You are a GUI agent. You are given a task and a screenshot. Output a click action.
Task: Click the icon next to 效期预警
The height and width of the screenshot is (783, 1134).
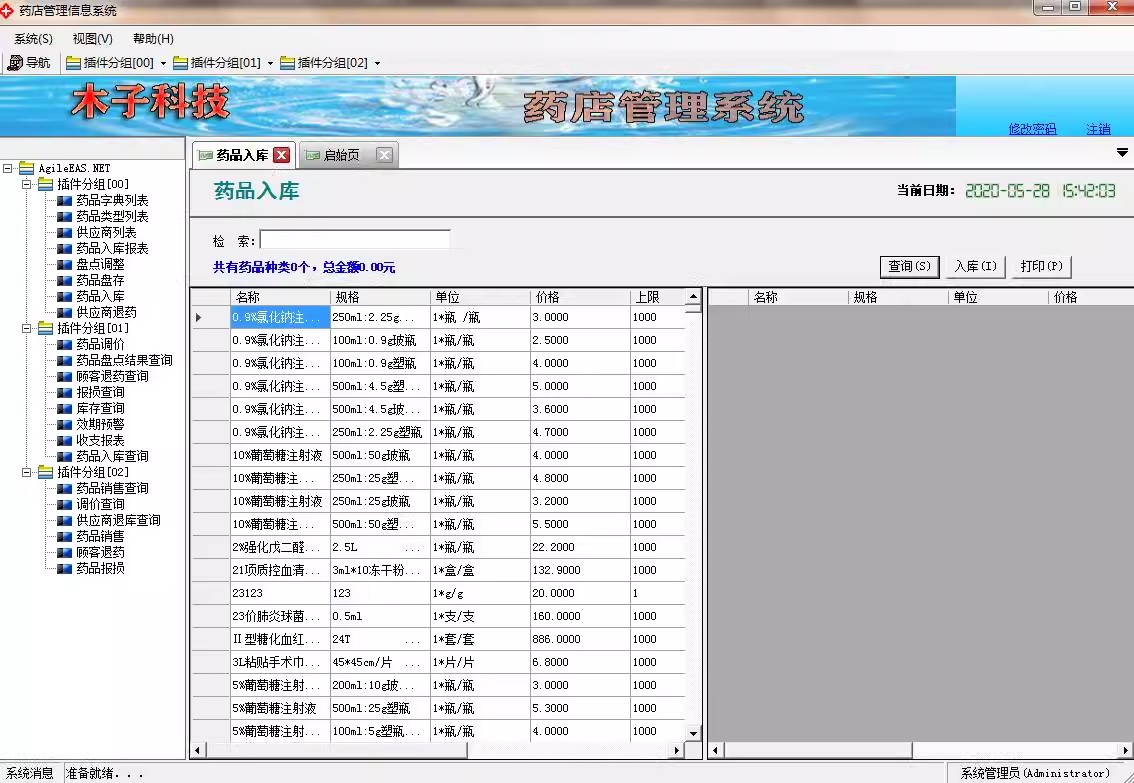click(64, 424)
